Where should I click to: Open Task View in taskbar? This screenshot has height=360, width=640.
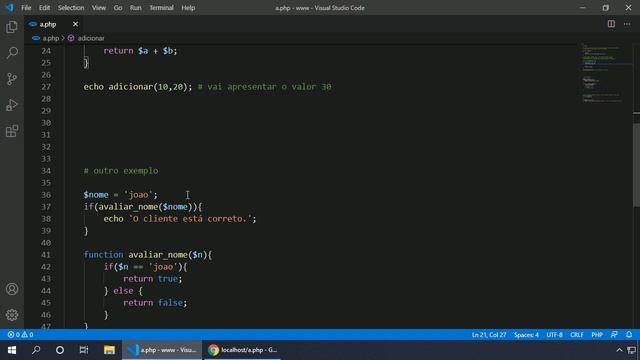point(84,350)
